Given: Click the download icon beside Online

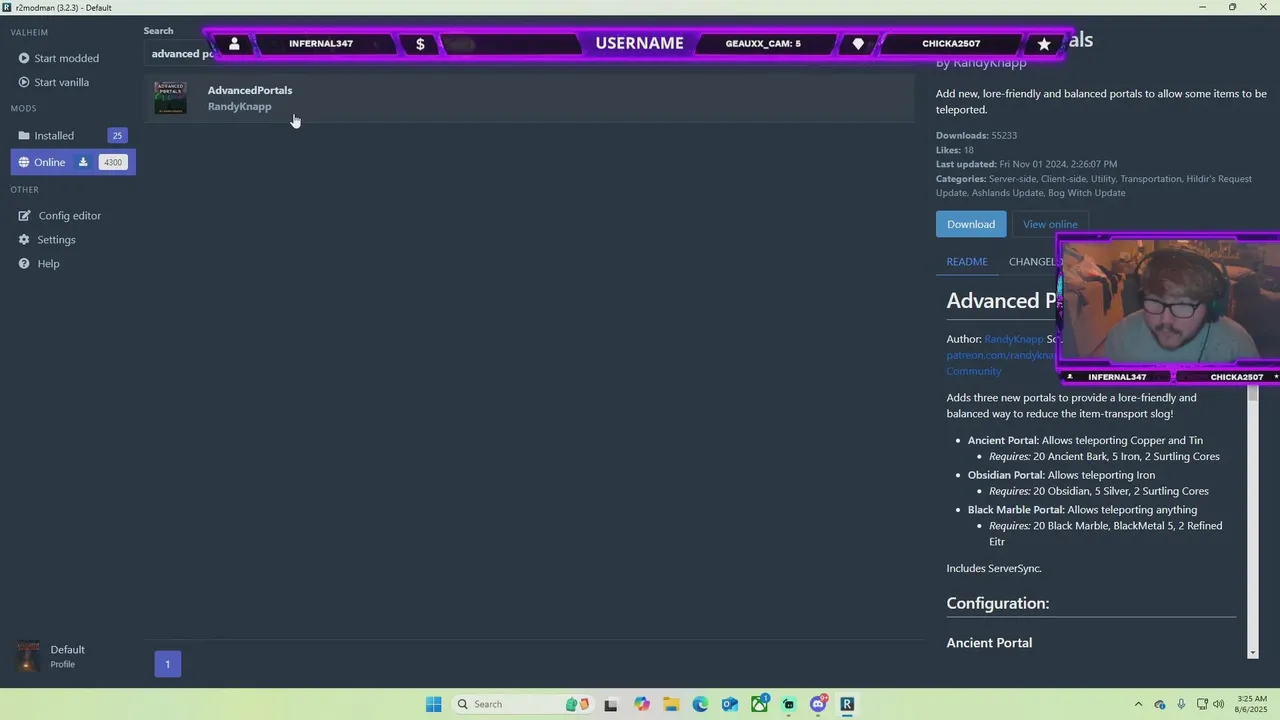Looking at the screenshot, I should pos(83,162).
